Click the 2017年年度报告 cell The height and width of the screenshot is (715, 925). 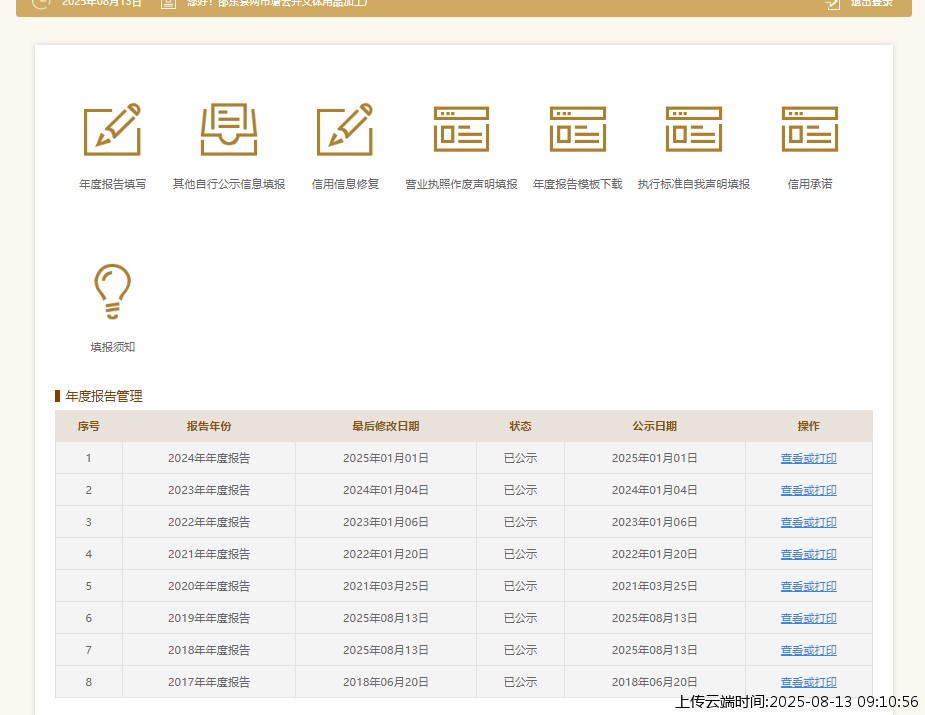[x=209, y=682]
